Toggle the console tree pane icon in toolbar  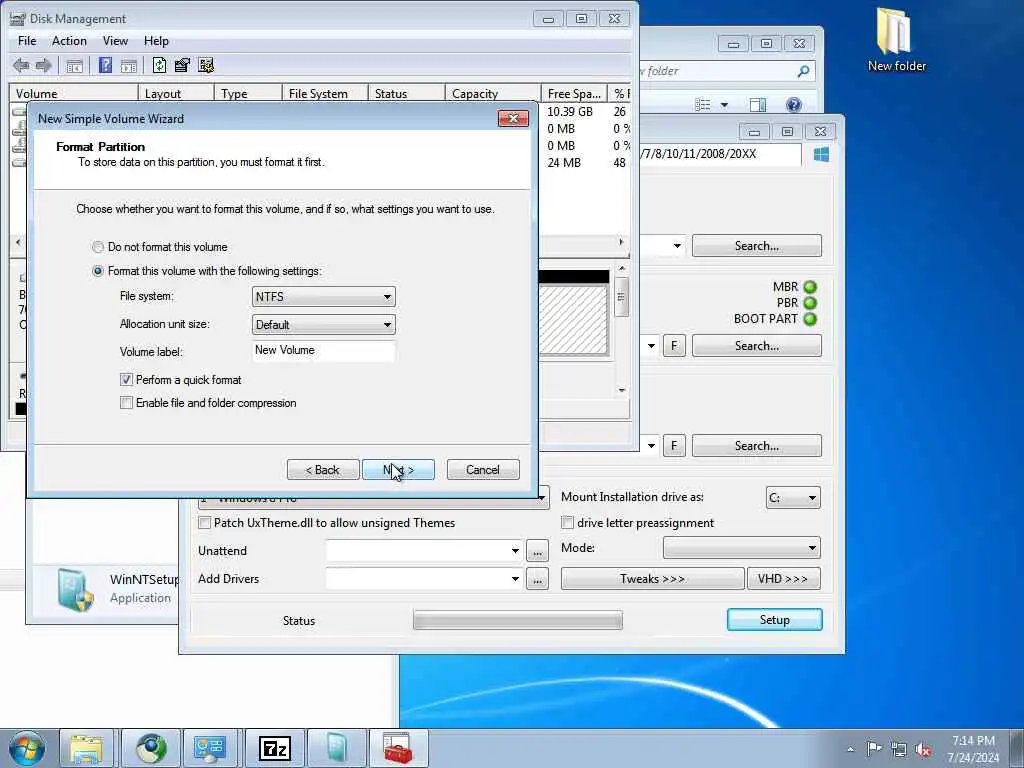click(74, 65)
